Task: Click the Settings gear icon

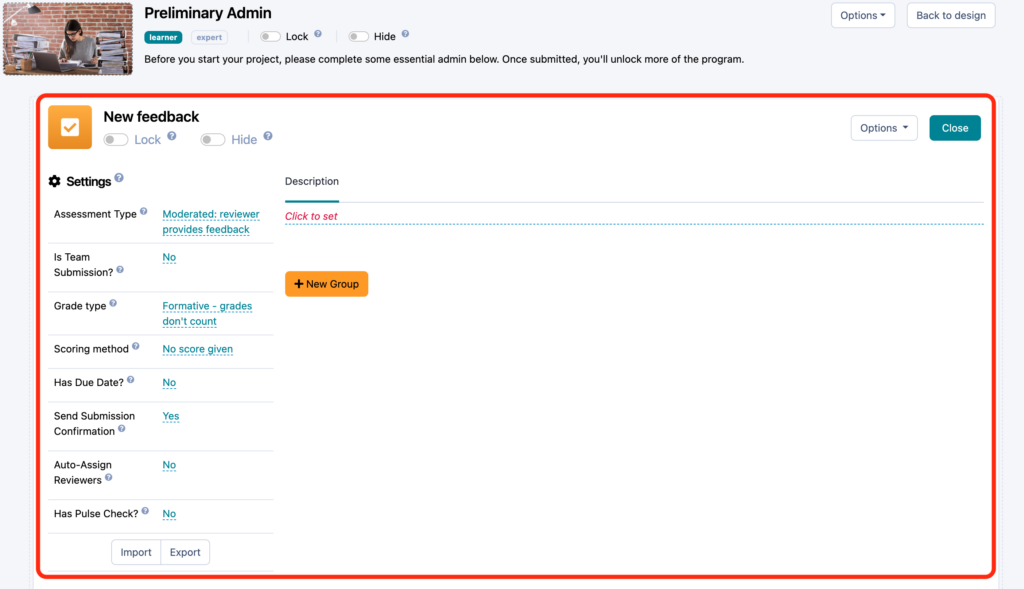Action: pos(55,182)
